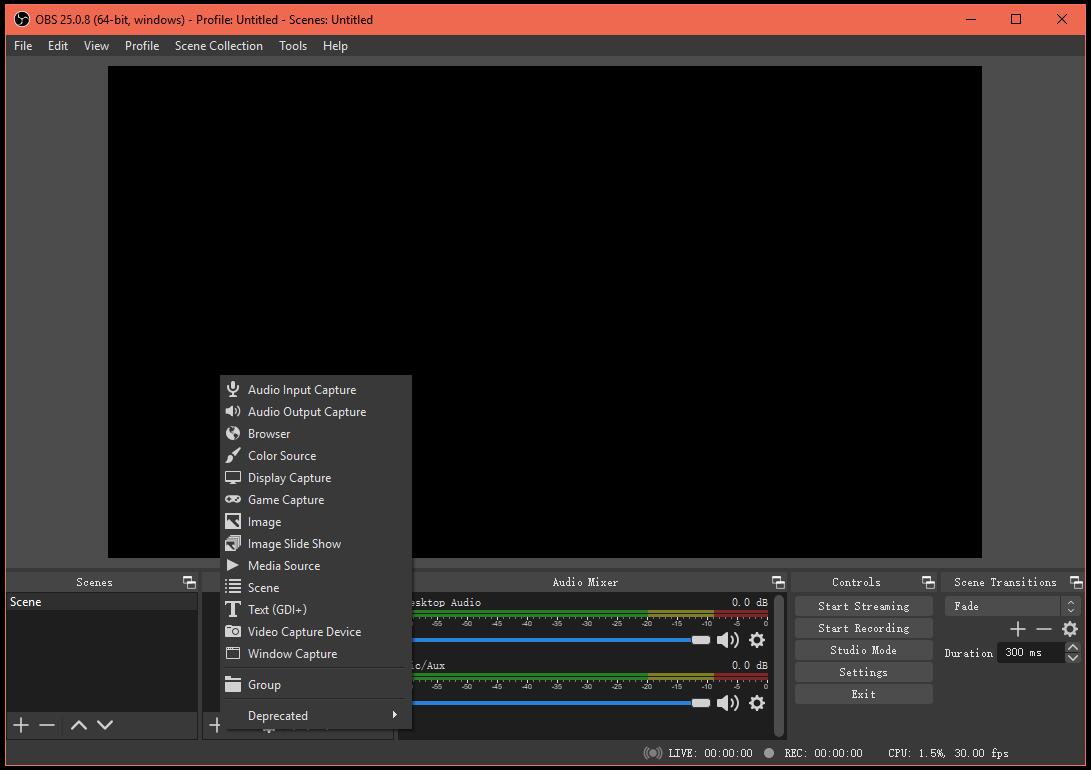Pop out the Audio Mixer dock
The width and height of the screenshot is (1091, 770).
click(779, 582)
